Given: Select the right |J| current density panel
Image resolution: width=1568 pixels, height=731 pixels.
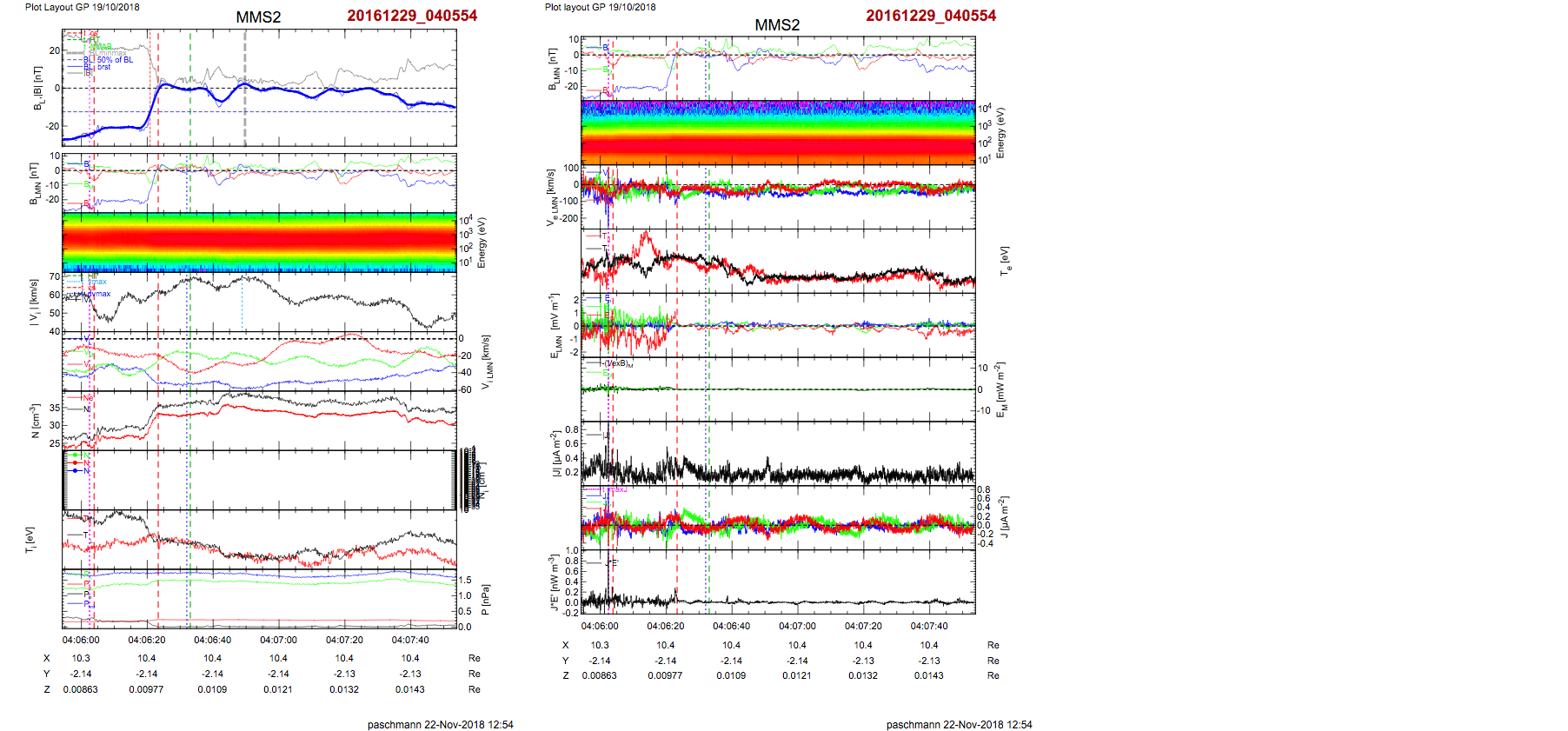Looking at the screenshot, I should (778, 453).
